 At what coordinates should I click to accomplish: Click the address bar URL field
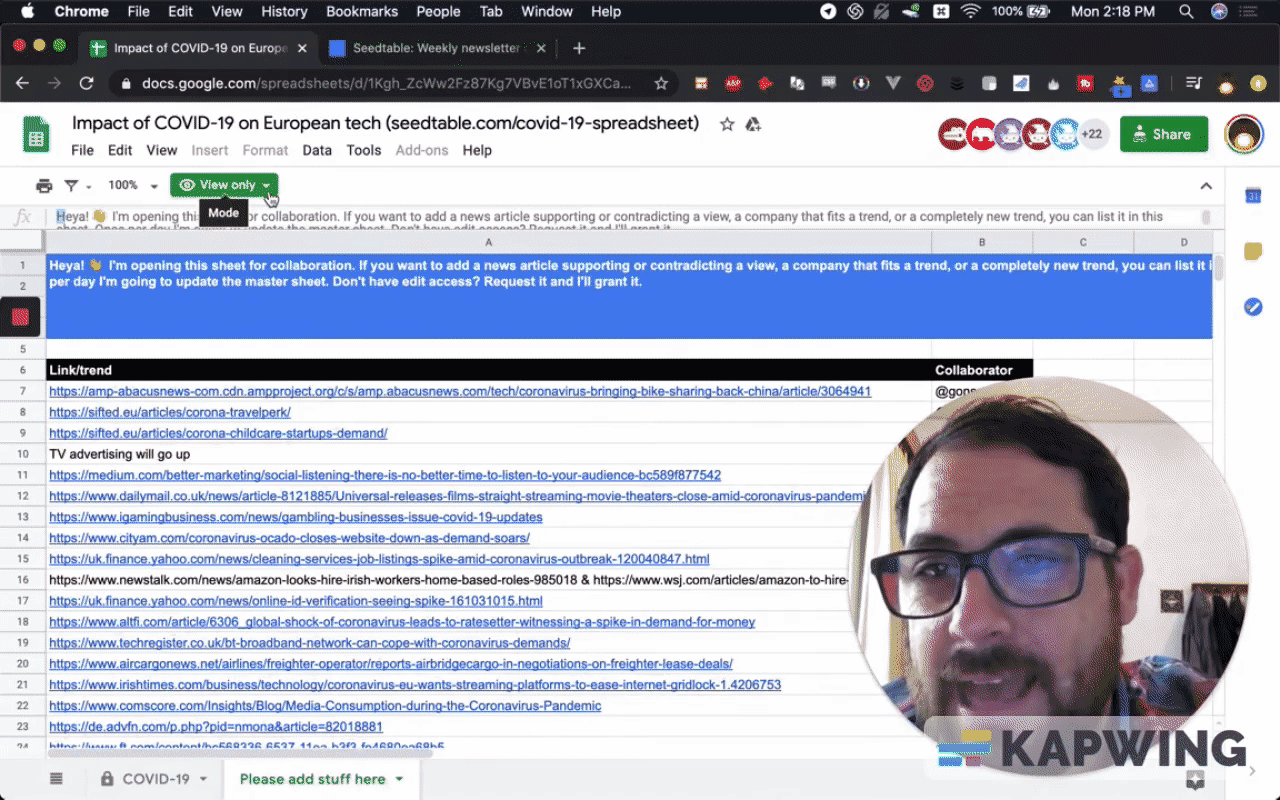coord(387,84)
